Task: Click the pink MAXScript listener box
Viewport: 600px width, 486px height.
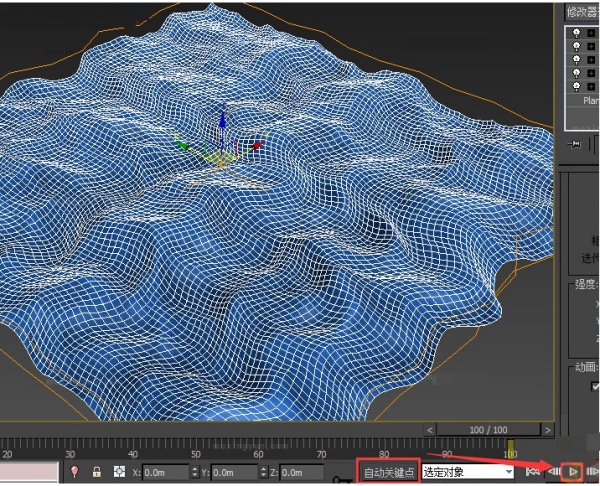Action: (x=29, y=471)
